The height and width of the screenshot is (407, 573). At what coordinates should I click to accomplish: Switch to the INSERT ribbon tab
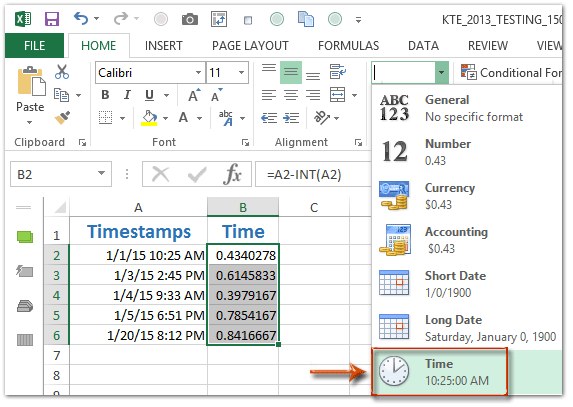click(x=163, y=46)
